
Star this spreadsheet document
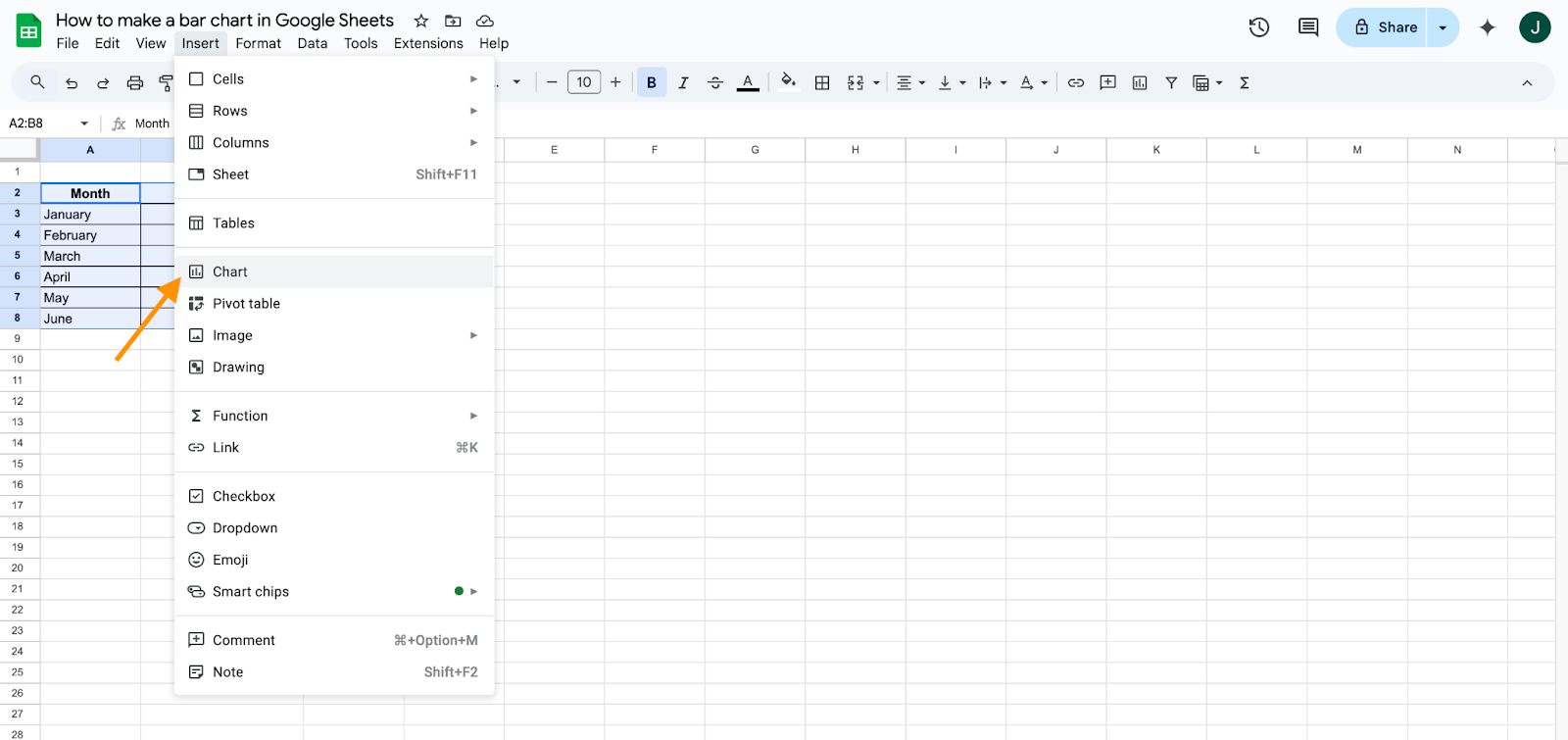point(421,21)
